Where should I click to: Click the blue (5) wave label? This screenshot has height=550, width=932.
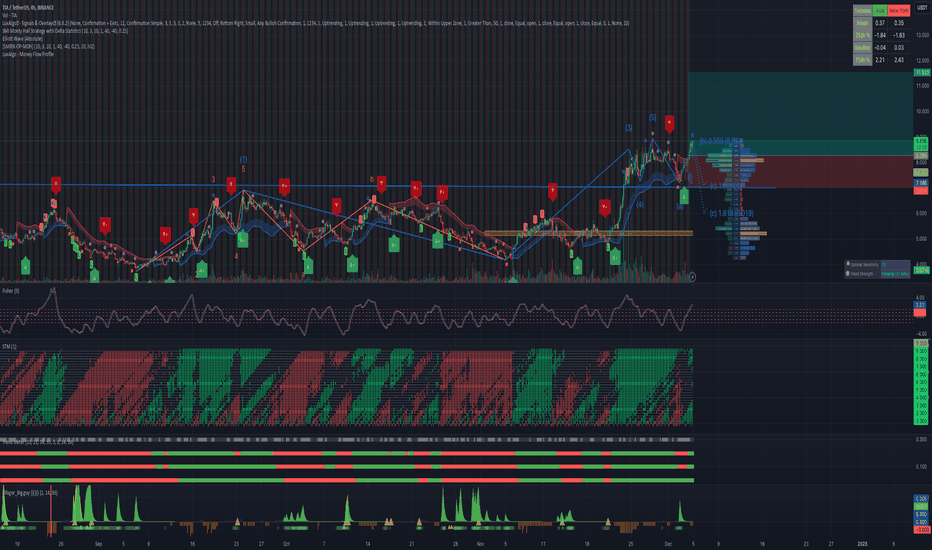tap(652, 118)
